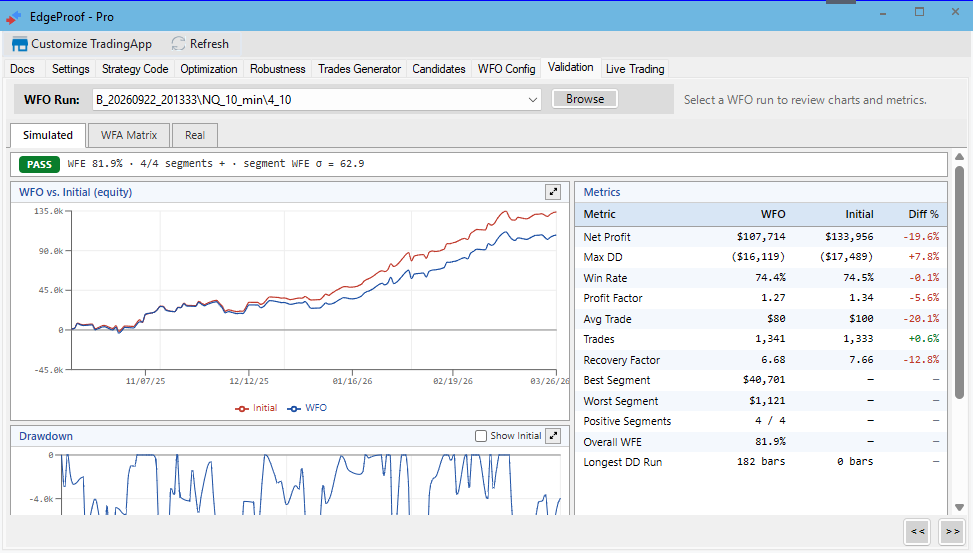Switch to Strategy Code tab
Screen dimensions: 973x553
pos(135,69)
